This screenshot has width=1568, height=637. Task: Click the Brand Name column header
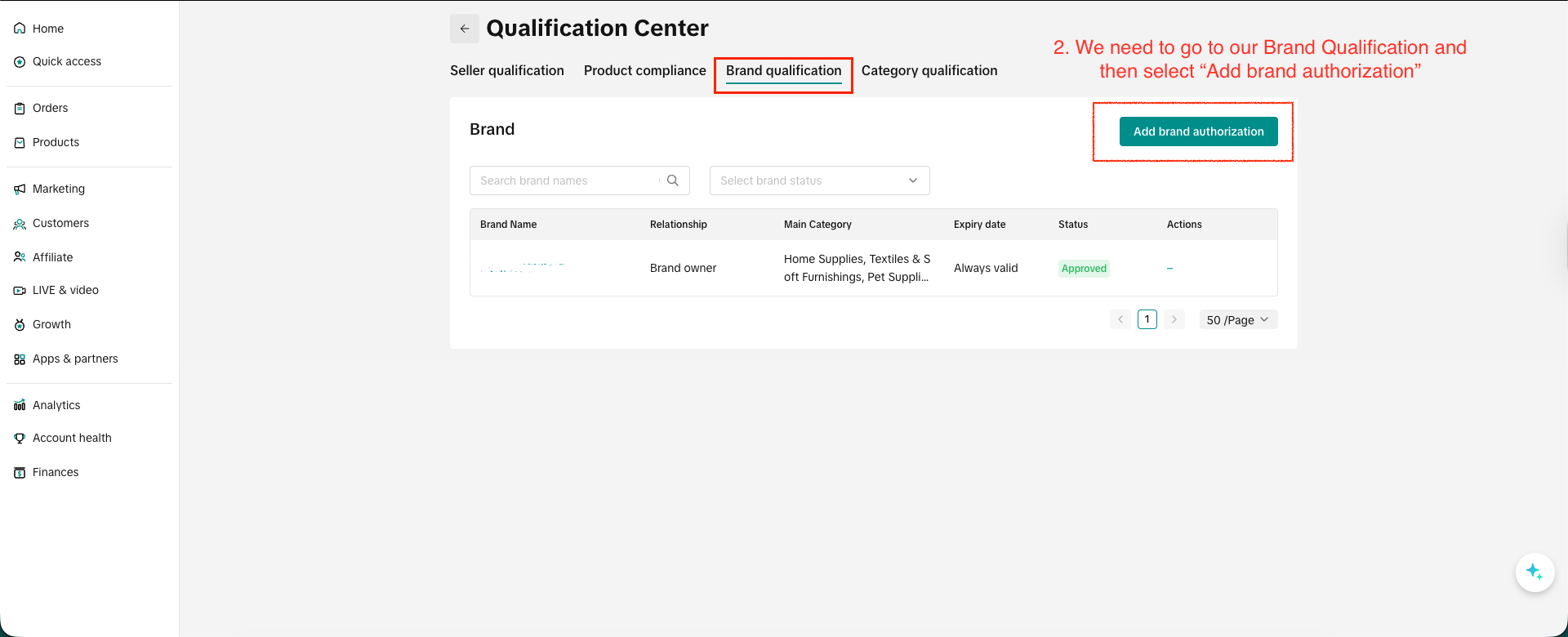click(508, 225)
